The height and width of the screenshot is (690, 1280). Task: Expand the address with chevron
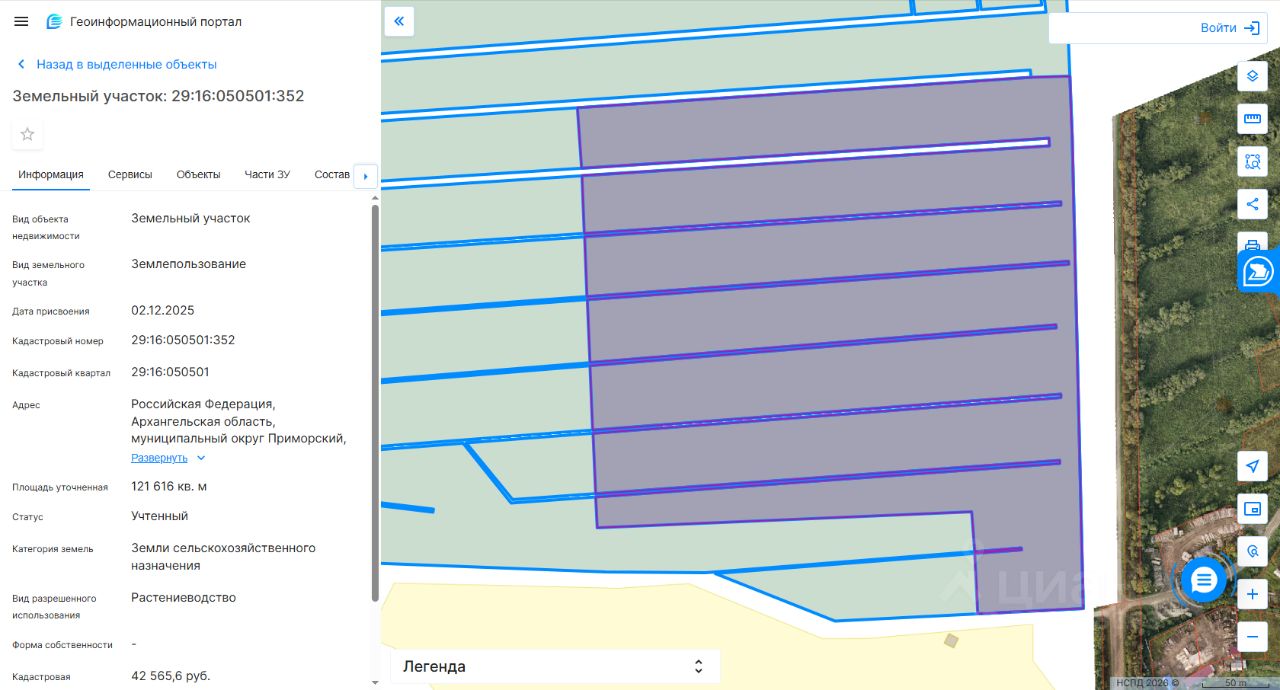click(x=201, y=458)
